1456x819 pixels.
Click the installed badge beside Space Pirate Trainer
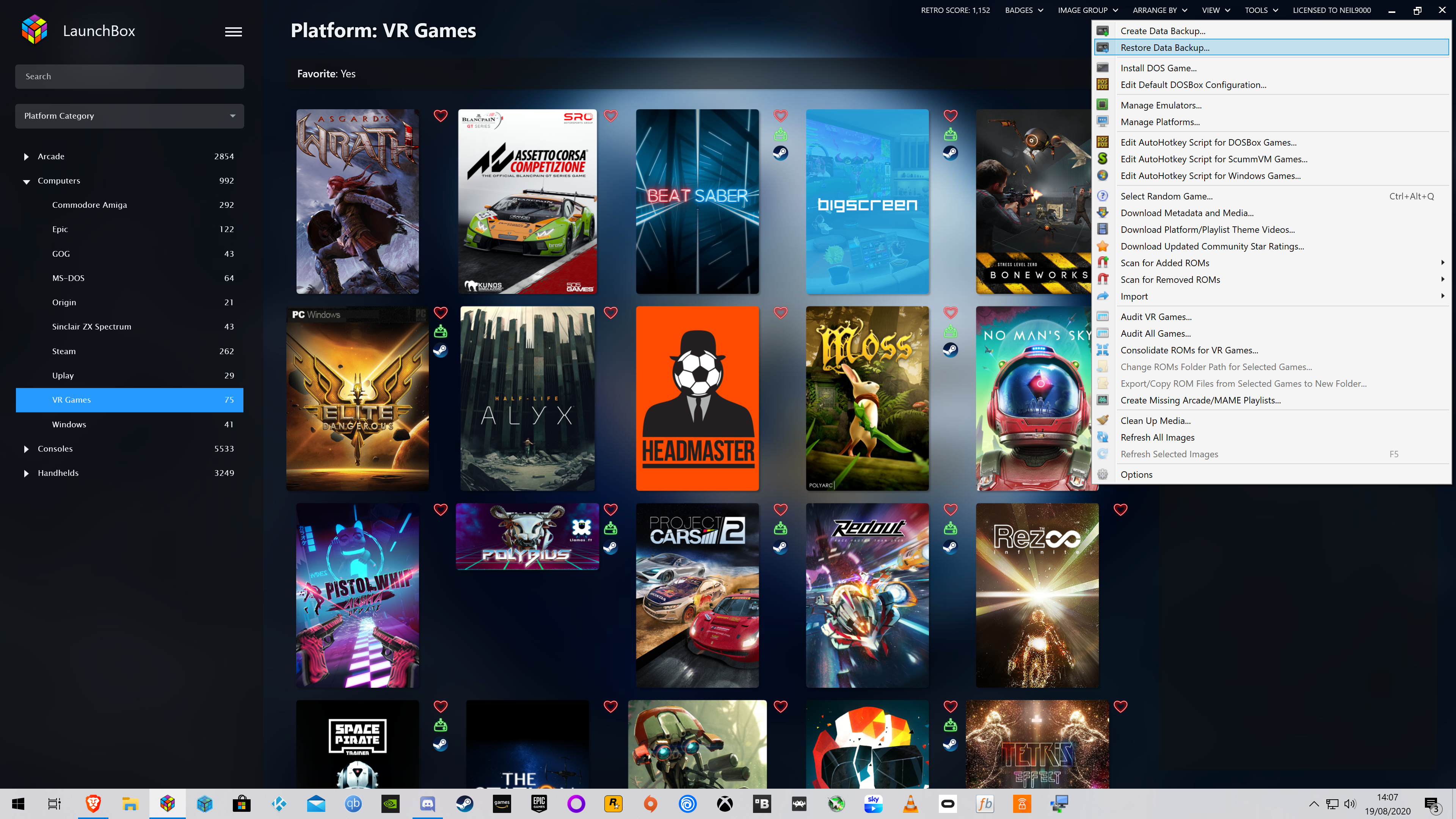440,725
